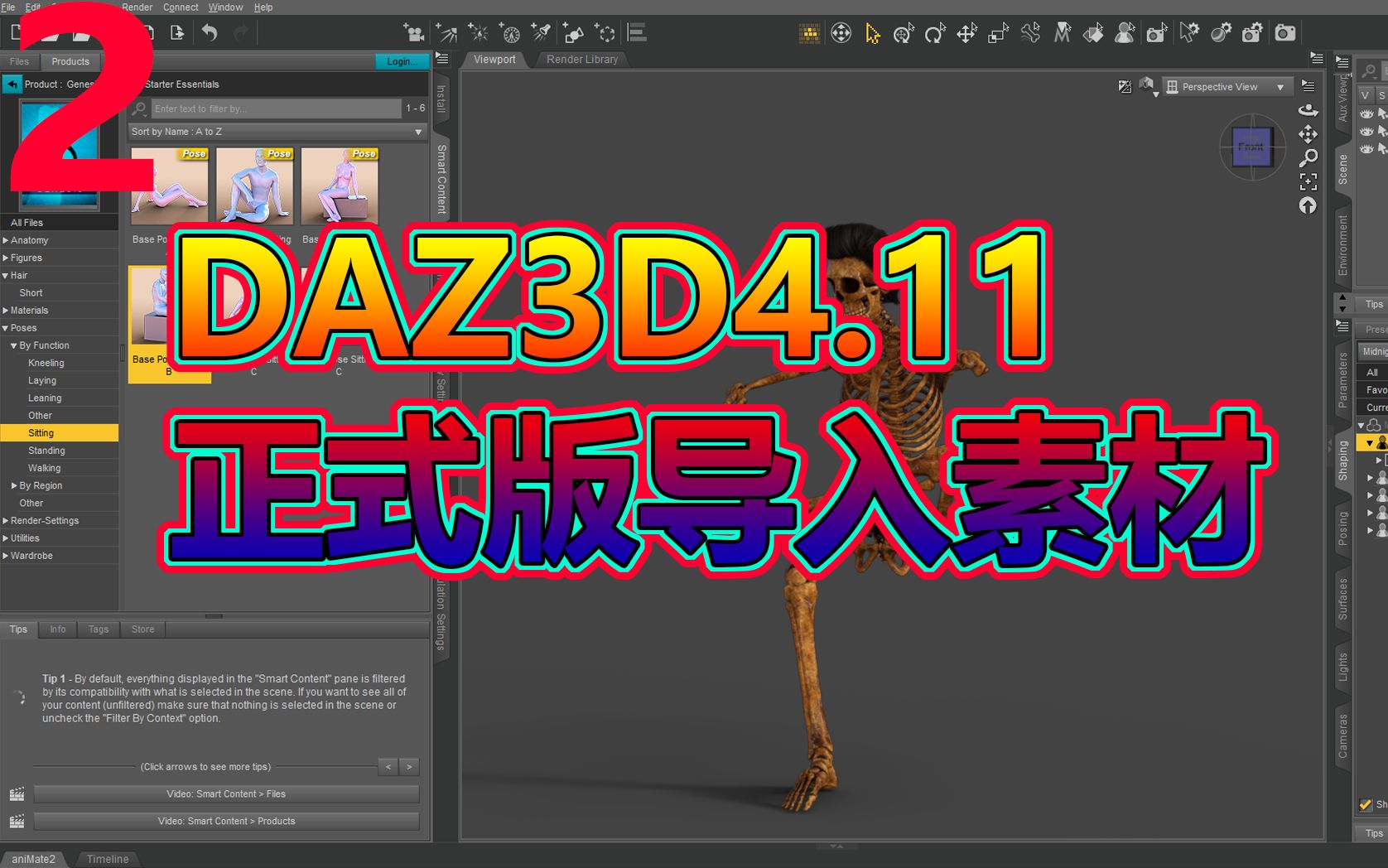
Task: Open the Render menu
Action: pyautogui.click(x=137, y=7)
